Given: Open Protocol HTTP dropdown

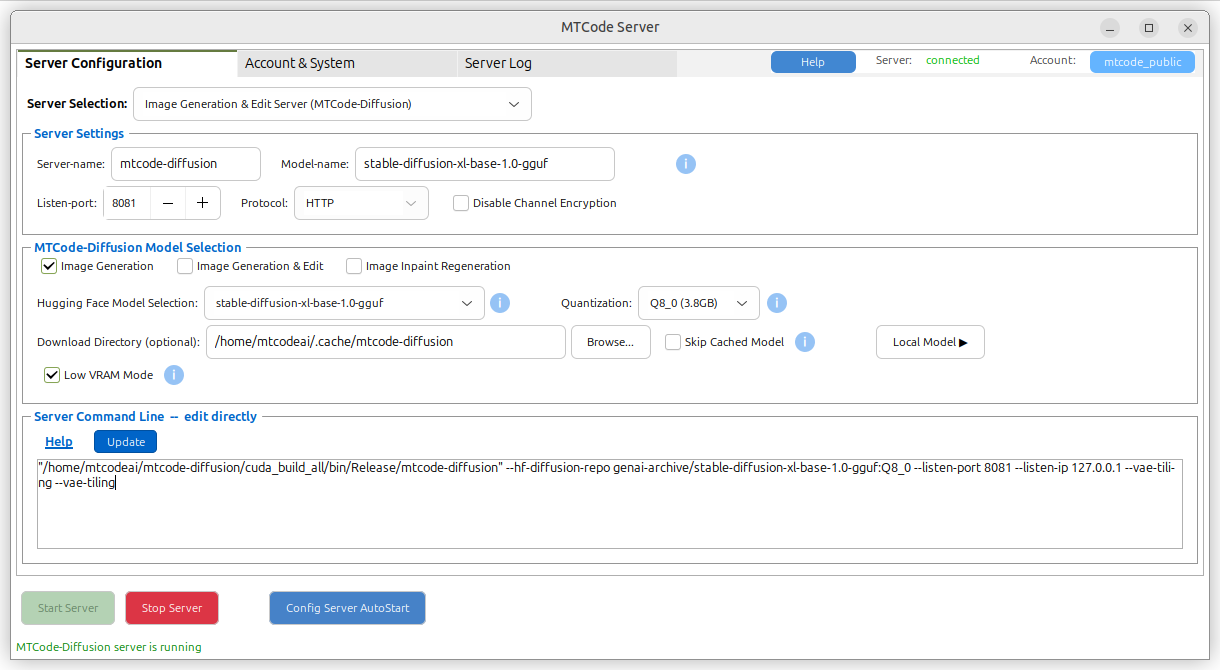Looking at the screenshot, I should [x=361, y=203].
